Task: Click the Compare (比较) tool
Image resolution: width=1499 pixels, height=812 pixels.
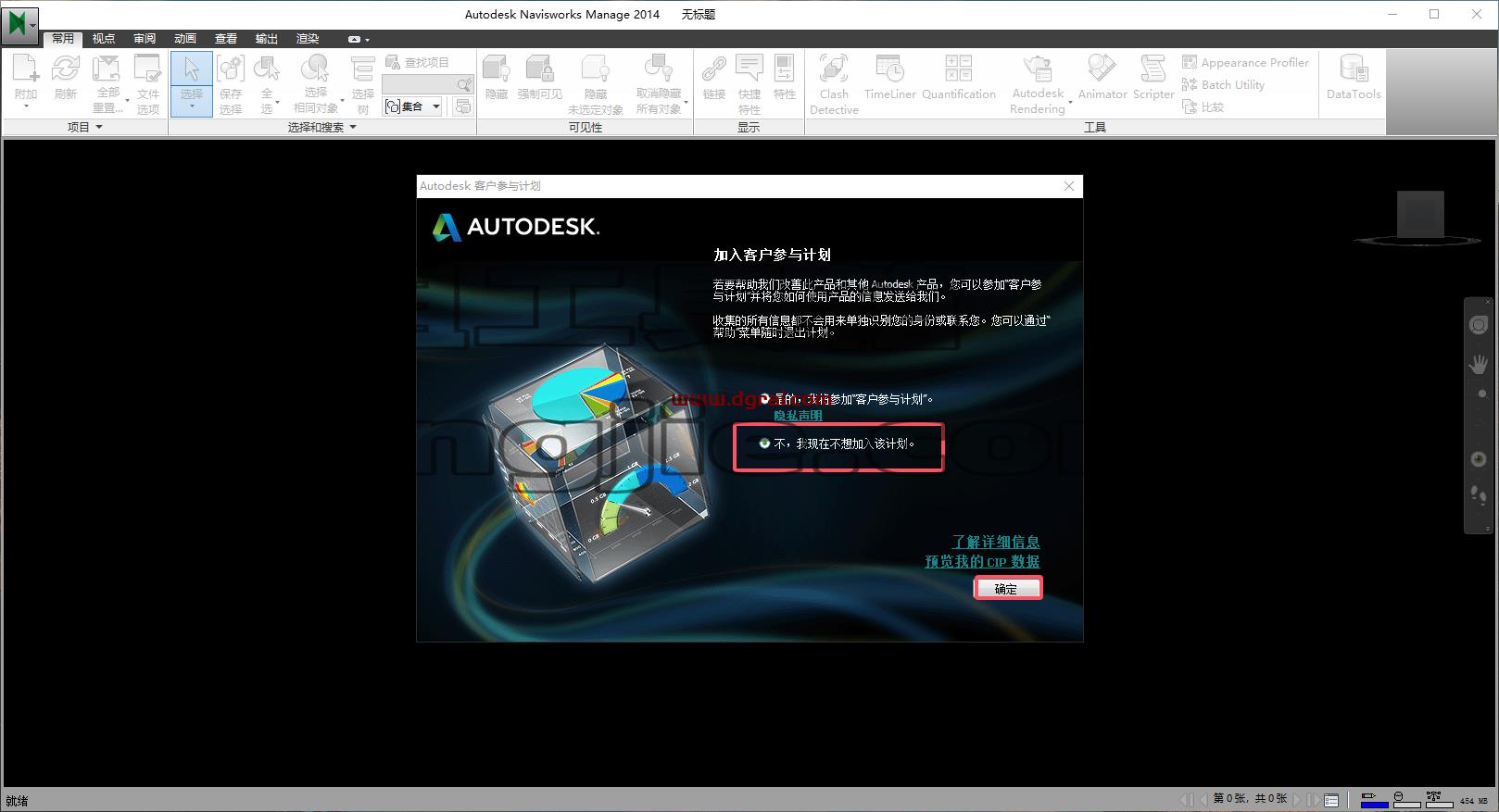Action: point(1203,106)
